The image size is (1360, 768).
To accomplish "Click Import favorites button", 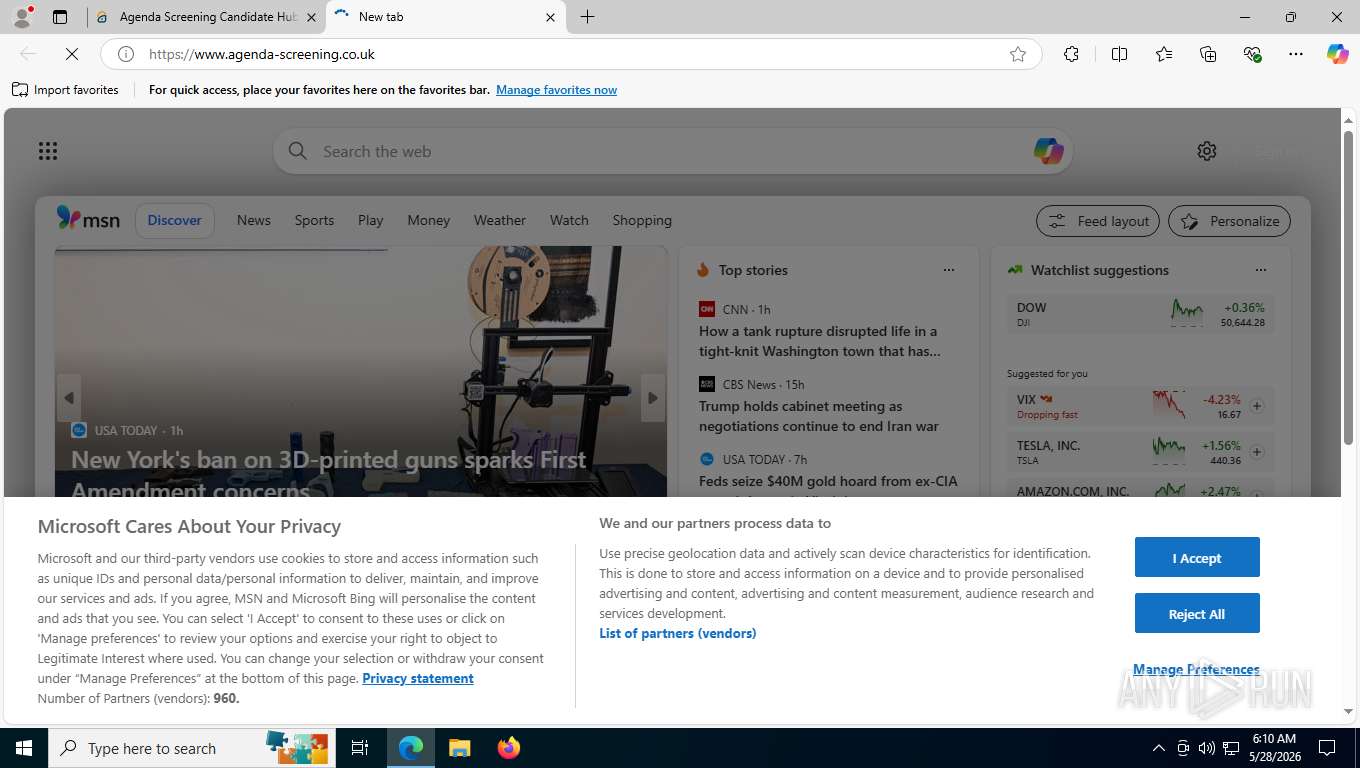I will point(65,90).
